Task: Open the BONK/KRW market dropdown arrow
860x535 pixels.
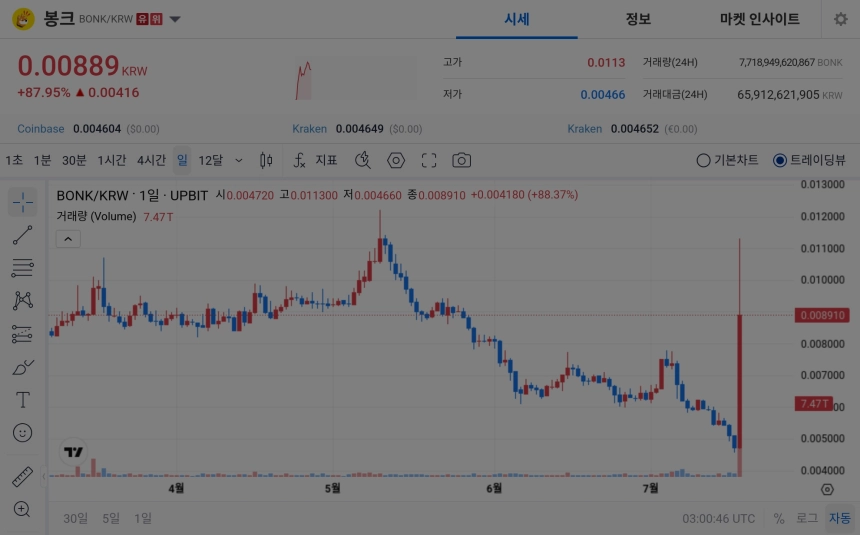Action: 175,19
